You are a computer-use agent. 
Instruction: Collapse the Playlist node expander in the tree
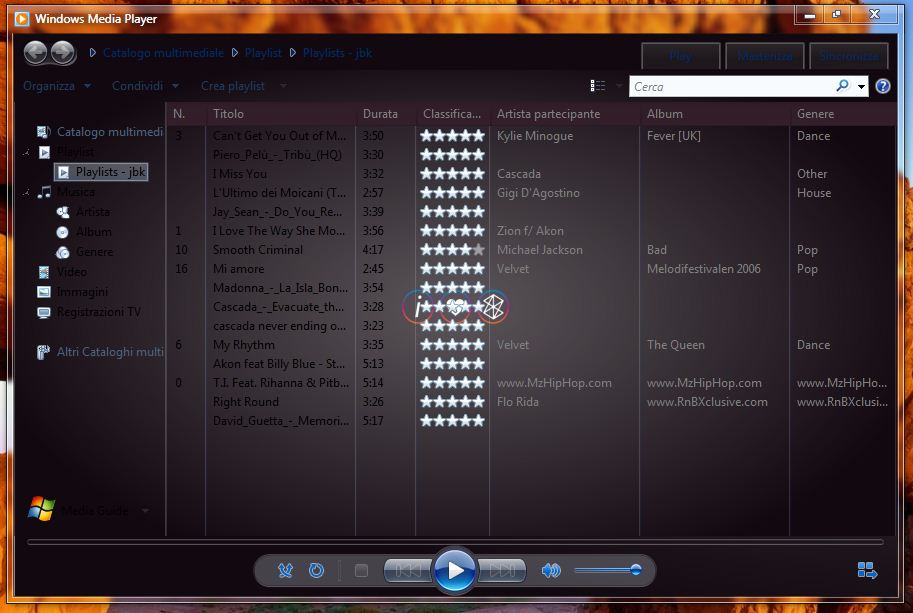(26, 153)
